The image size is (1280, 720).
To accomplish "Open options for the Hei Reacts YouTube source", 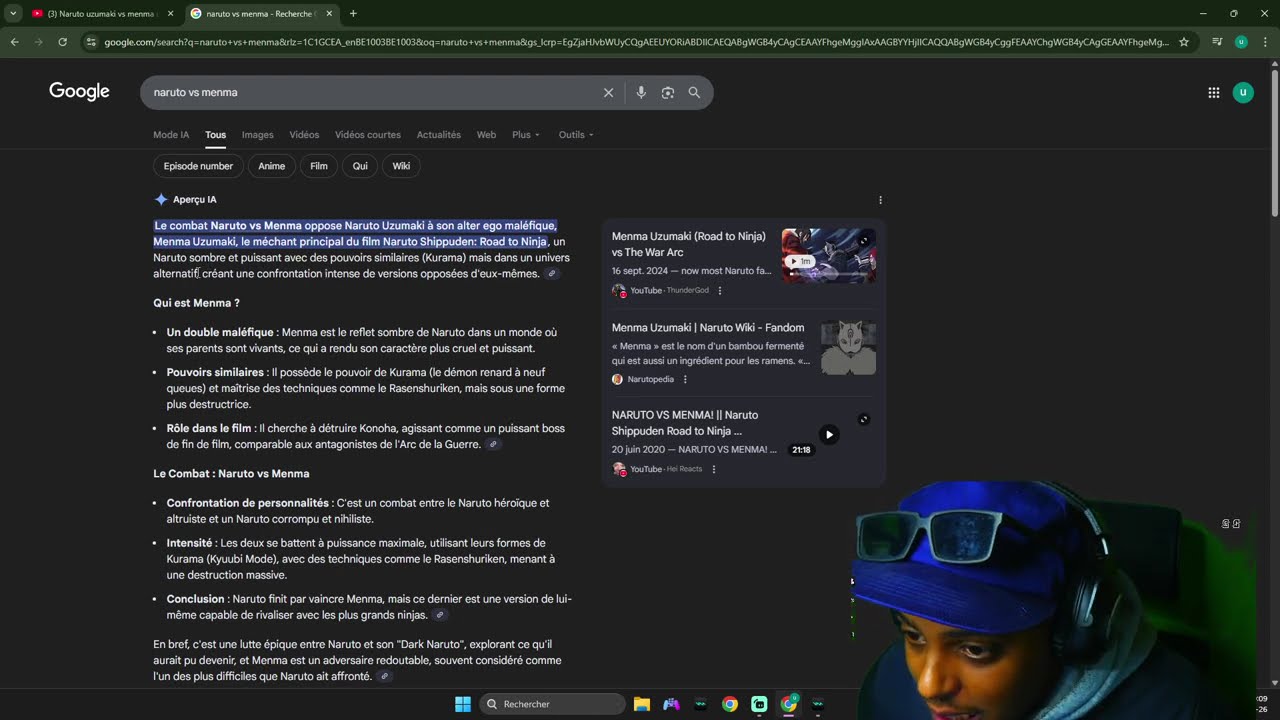I will [714, 469].
